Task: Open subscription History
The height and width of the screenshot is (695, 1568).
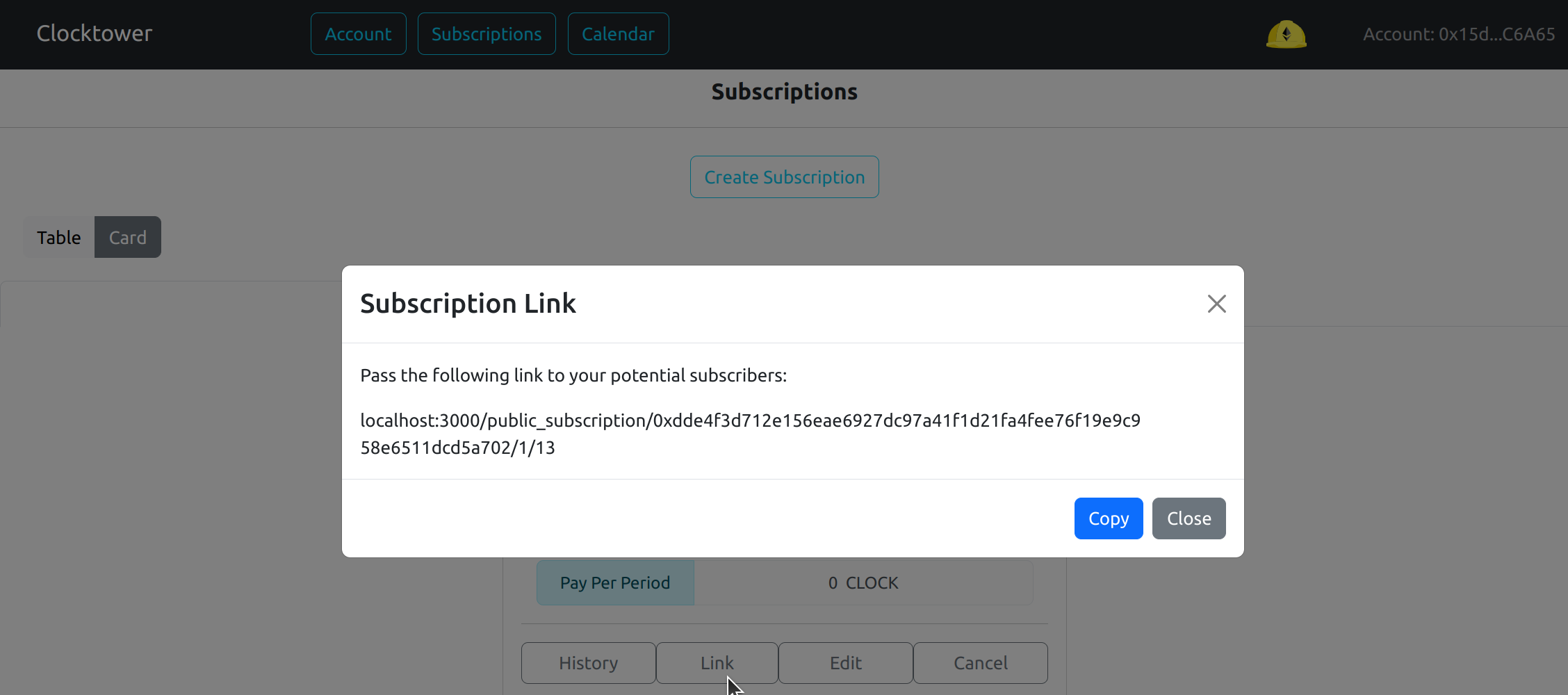Action: (x=588, y=663)
